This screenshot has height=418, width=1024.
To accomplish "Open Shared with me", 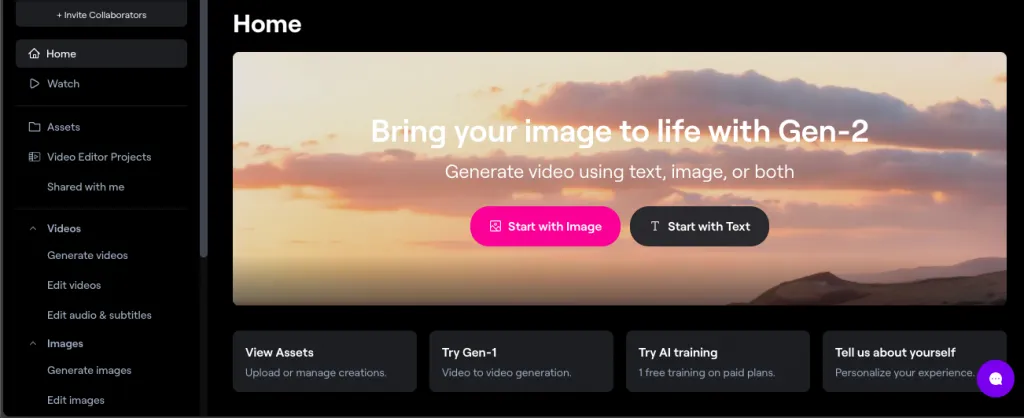I will (x=85, y=187).
